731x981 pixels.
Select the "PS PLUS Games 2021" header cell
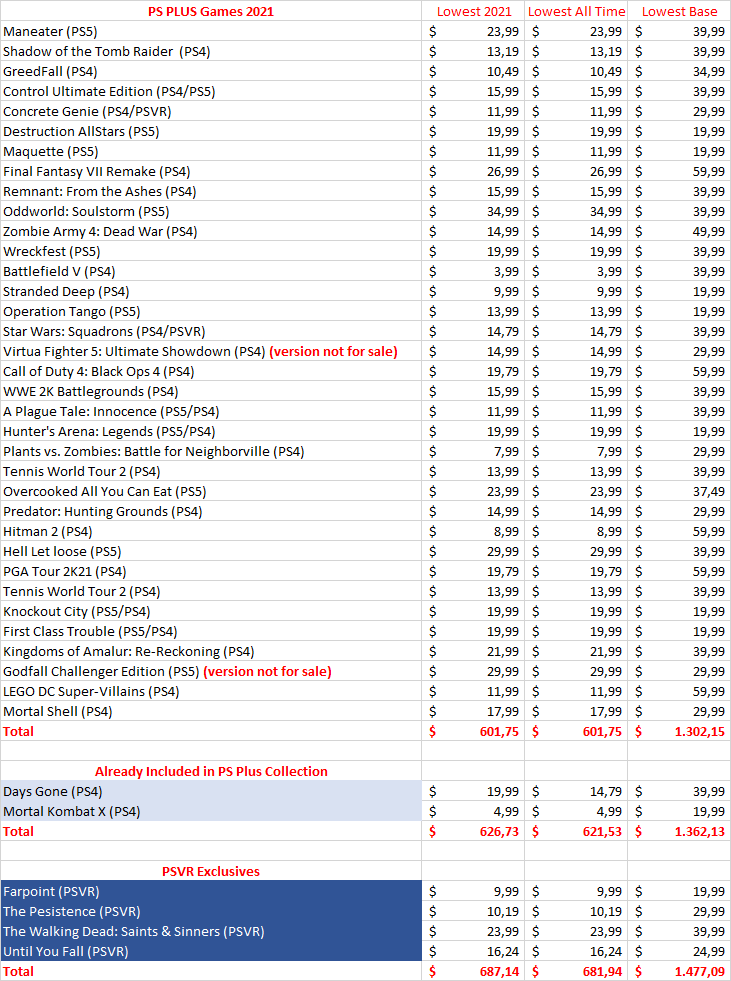click(x=210, y=11)
